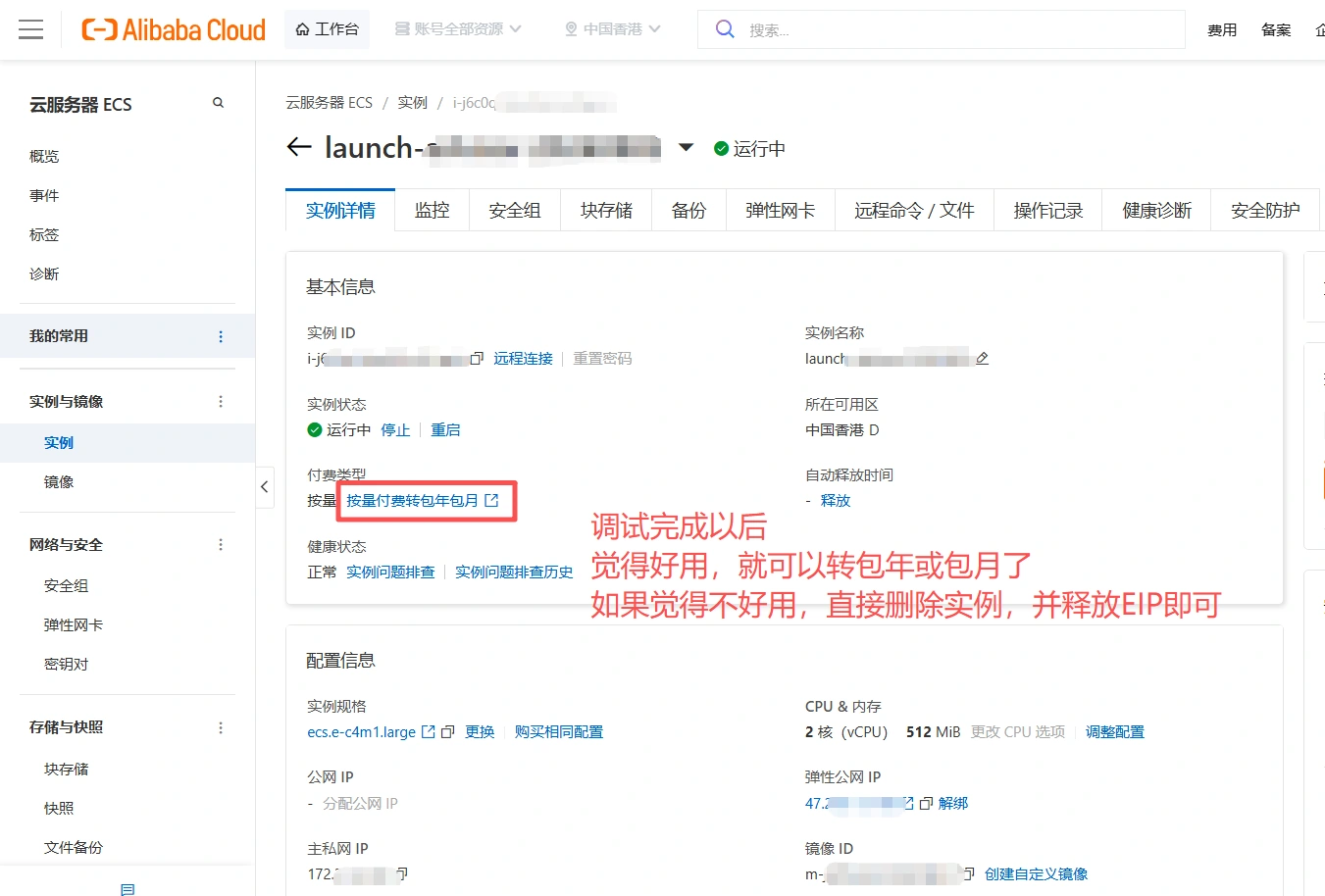Click the Alibaba Cloud logo
The width and height of the screenshot is (1325, 896).
pyautogui.click(x=174, y=30)
